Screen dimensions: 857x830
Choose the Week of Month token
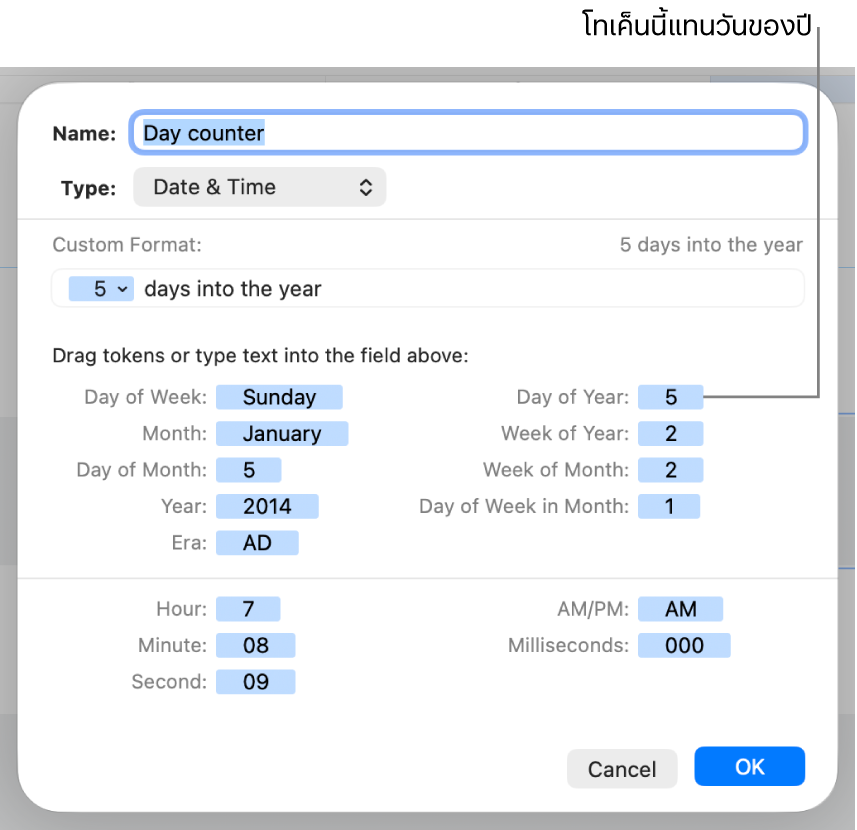click(x=671, y=470)
